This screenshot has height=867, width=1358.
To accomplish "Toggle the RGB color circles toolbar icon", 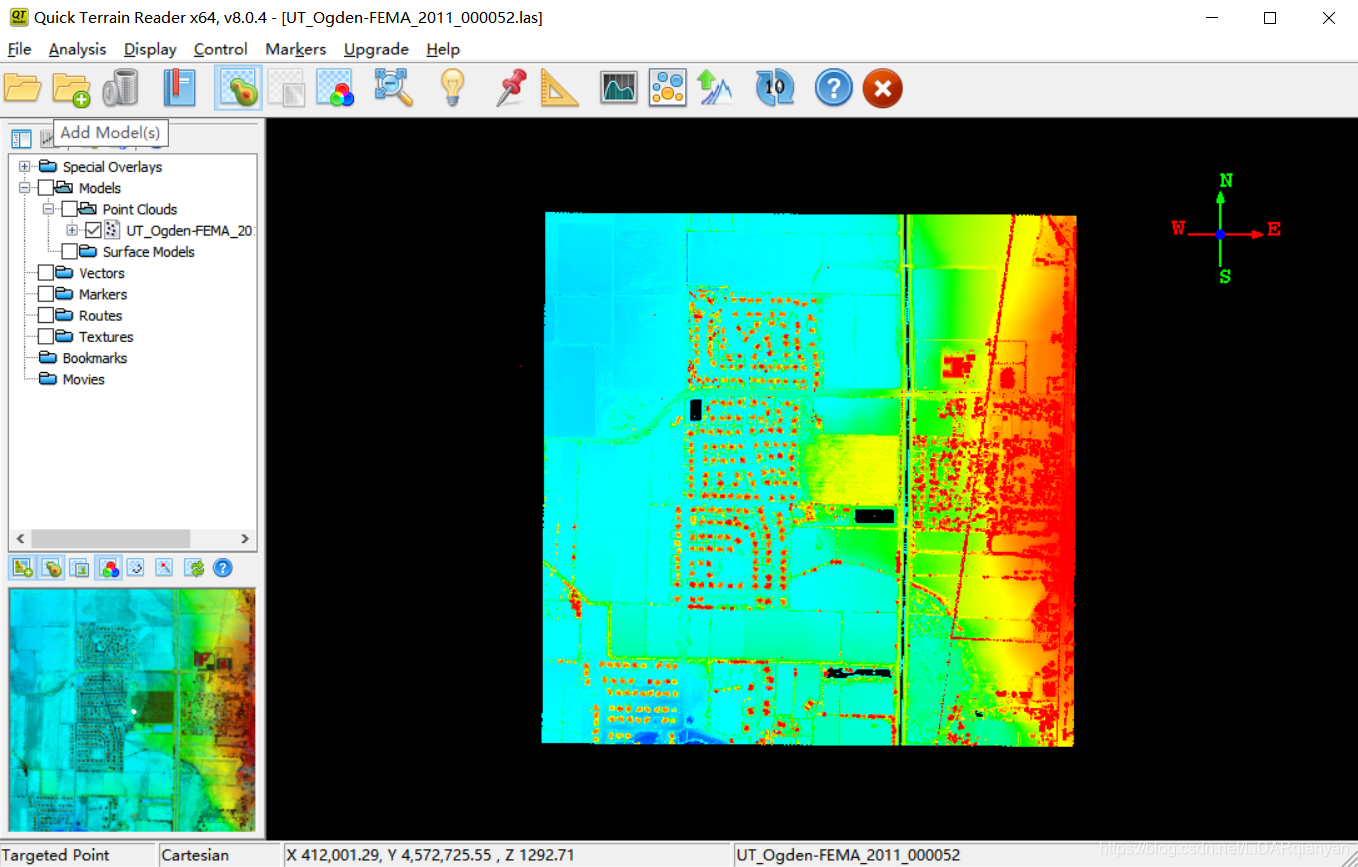I will tap(335, 88).
